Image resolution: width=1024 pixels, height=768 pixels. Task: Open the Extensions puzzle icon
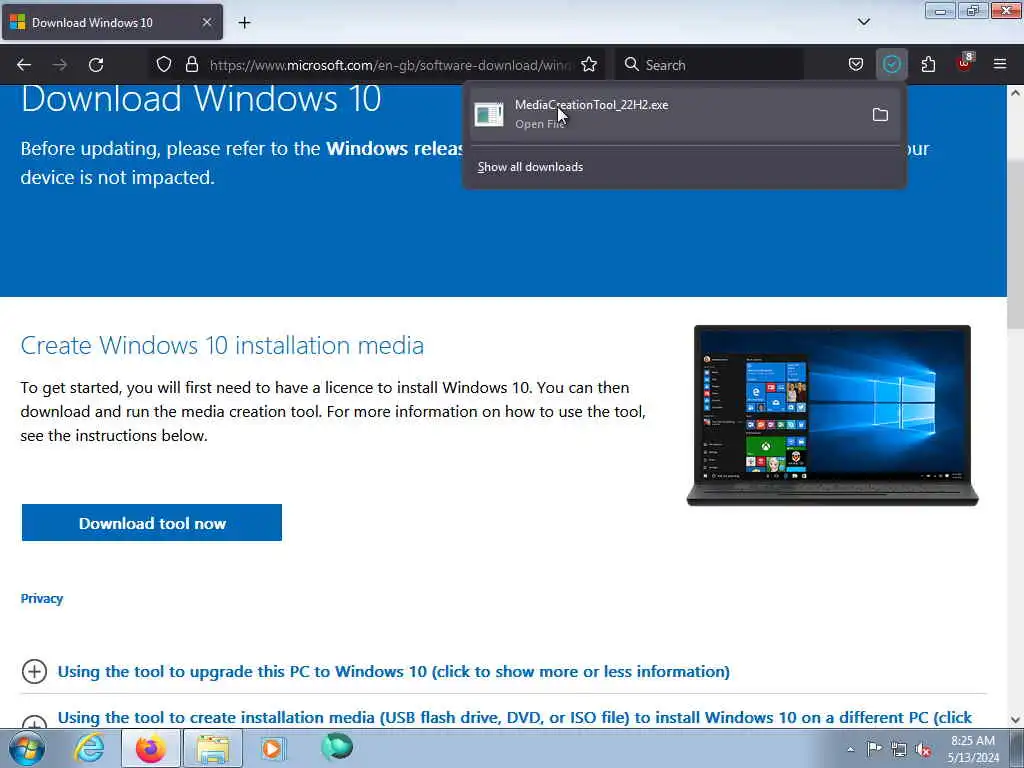pos(928,65)
